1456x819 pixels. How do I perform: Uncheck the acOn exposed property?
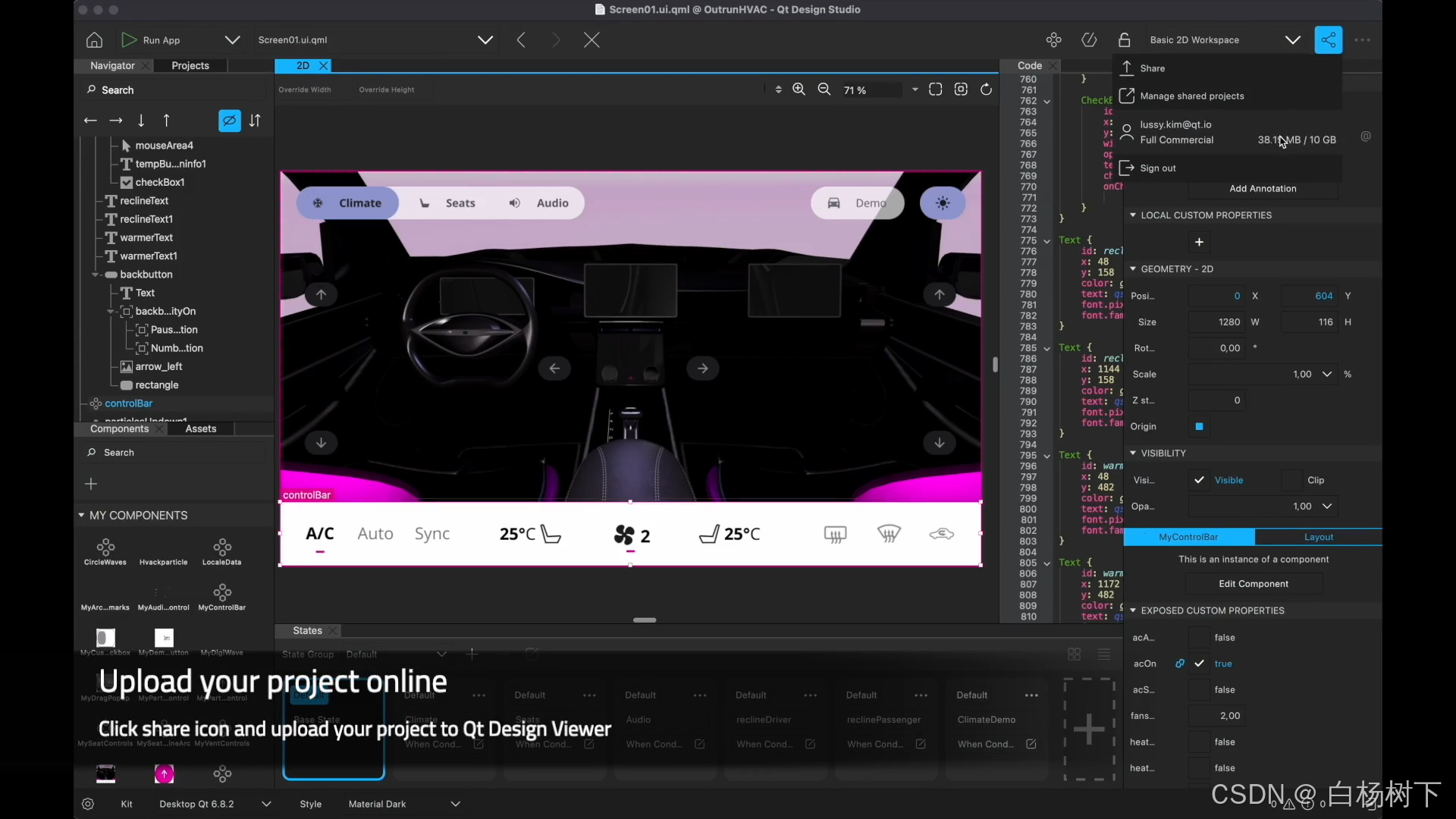tap(1200, 664)
